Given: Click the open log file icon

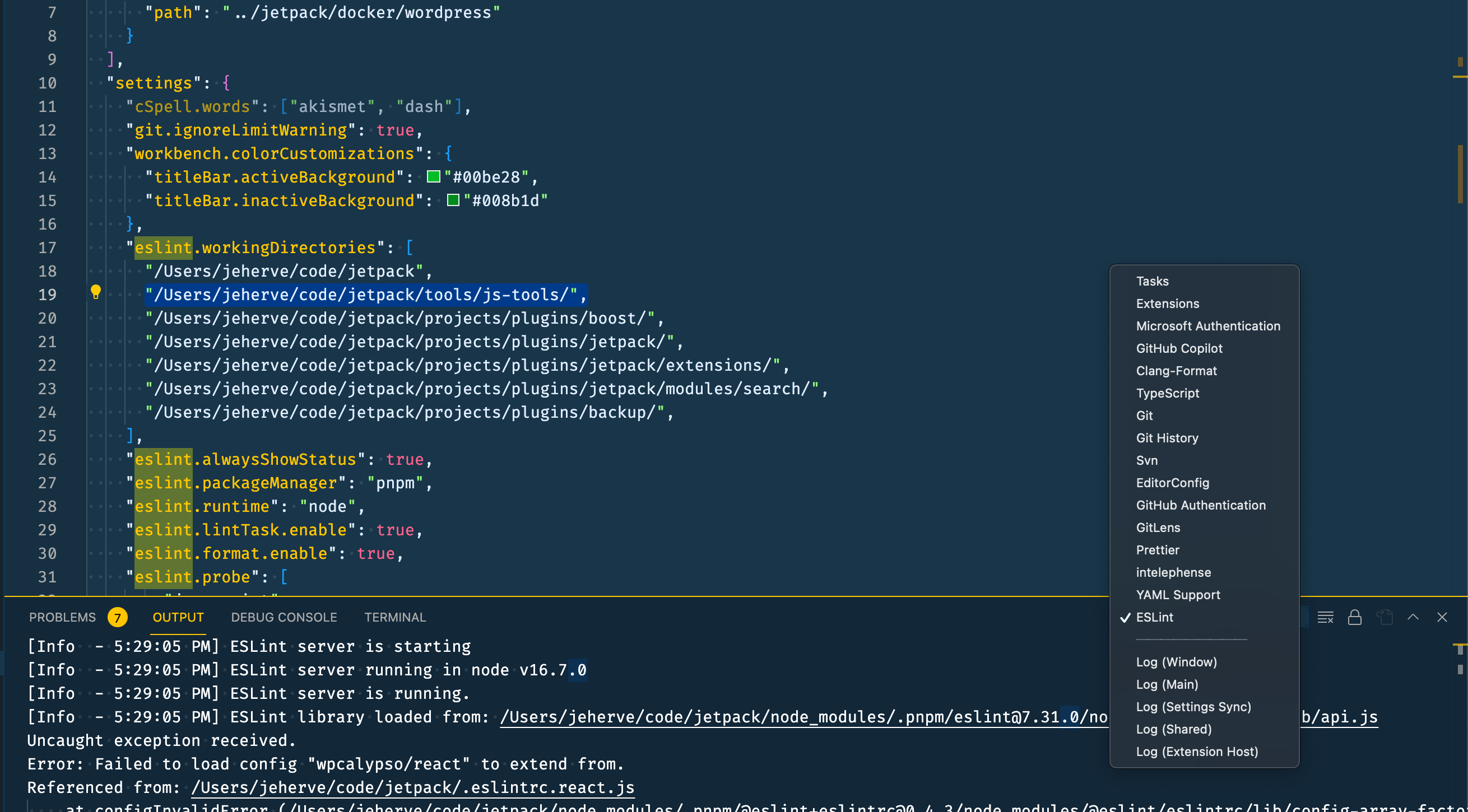Looking at the screenshot, I should pos(1384,617).
